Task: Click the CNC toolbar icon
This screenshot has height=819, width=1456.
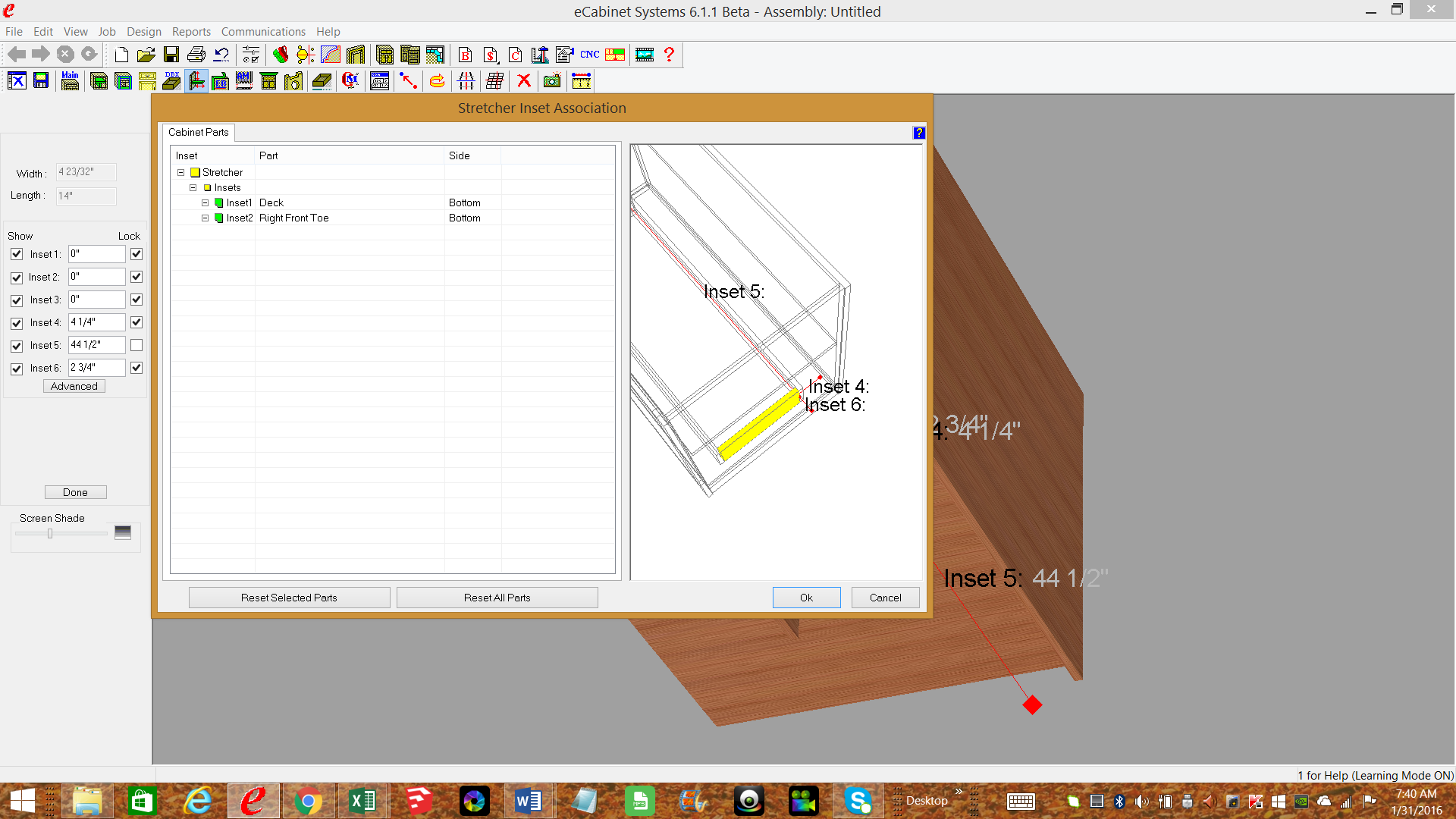Action: (x=590, y=55)
